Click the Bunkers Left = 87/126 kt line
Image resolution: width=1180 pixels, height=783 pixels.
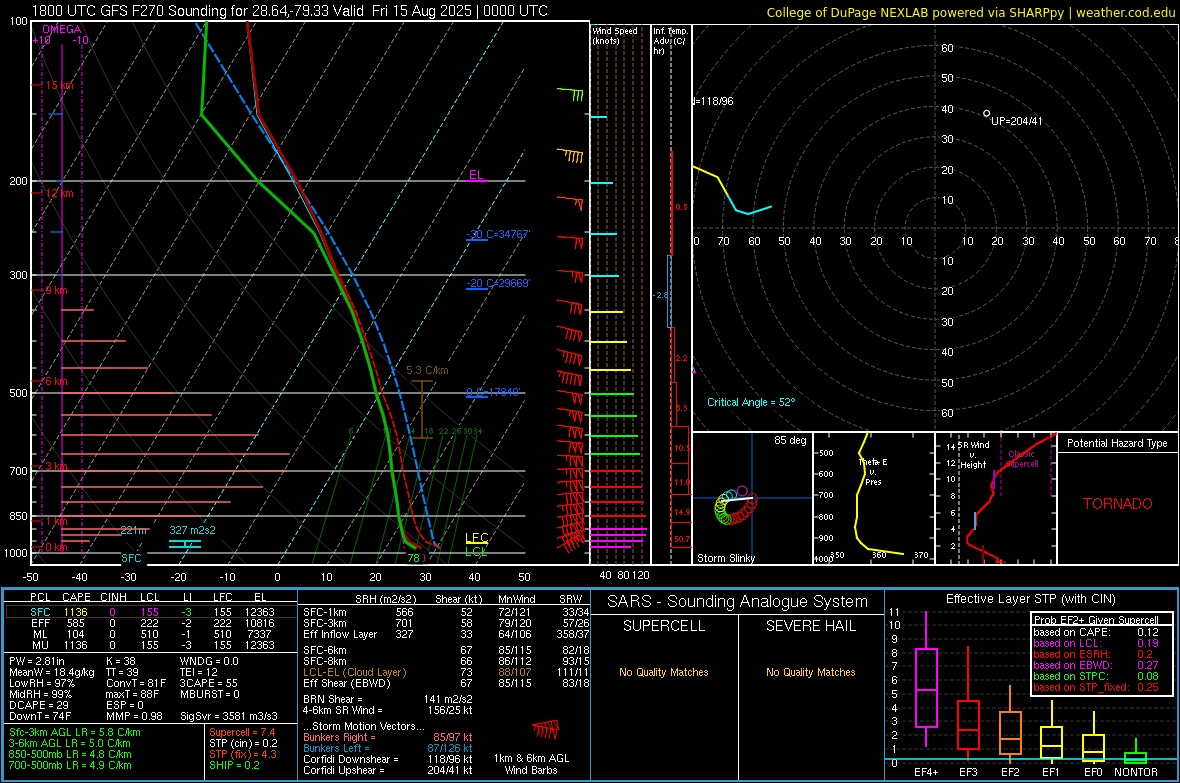(x=388, y=748)
